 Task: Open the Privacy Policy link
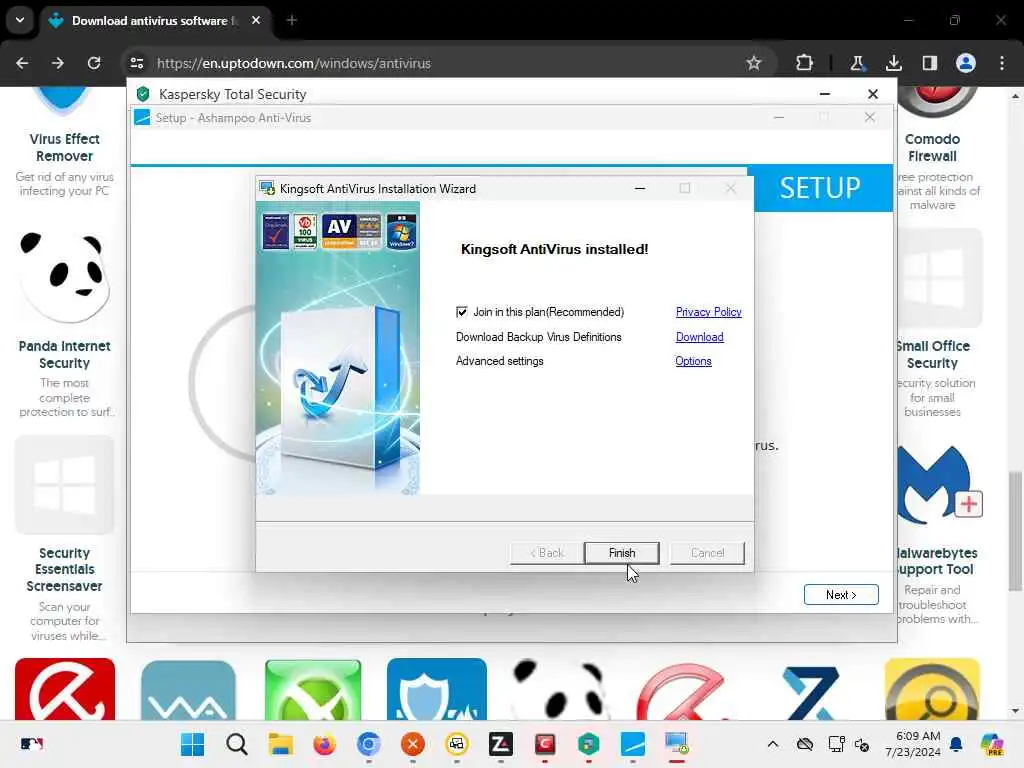709,312
